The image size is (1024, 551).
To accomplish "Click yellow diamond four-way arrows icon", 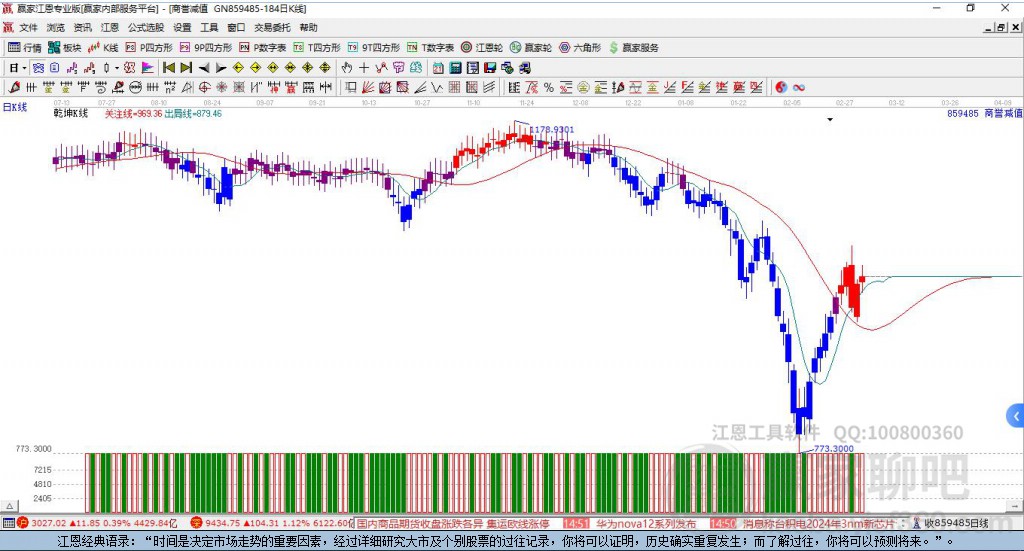I will (308, 67).
